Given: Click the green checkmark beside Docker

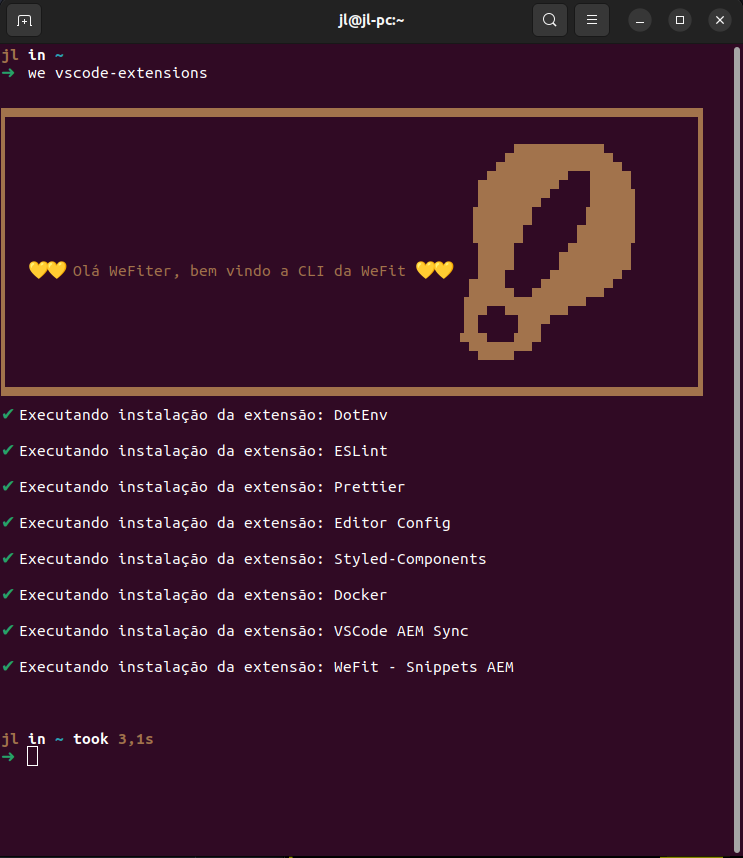Looking at the screenshot, I should (x=8, y=594).
